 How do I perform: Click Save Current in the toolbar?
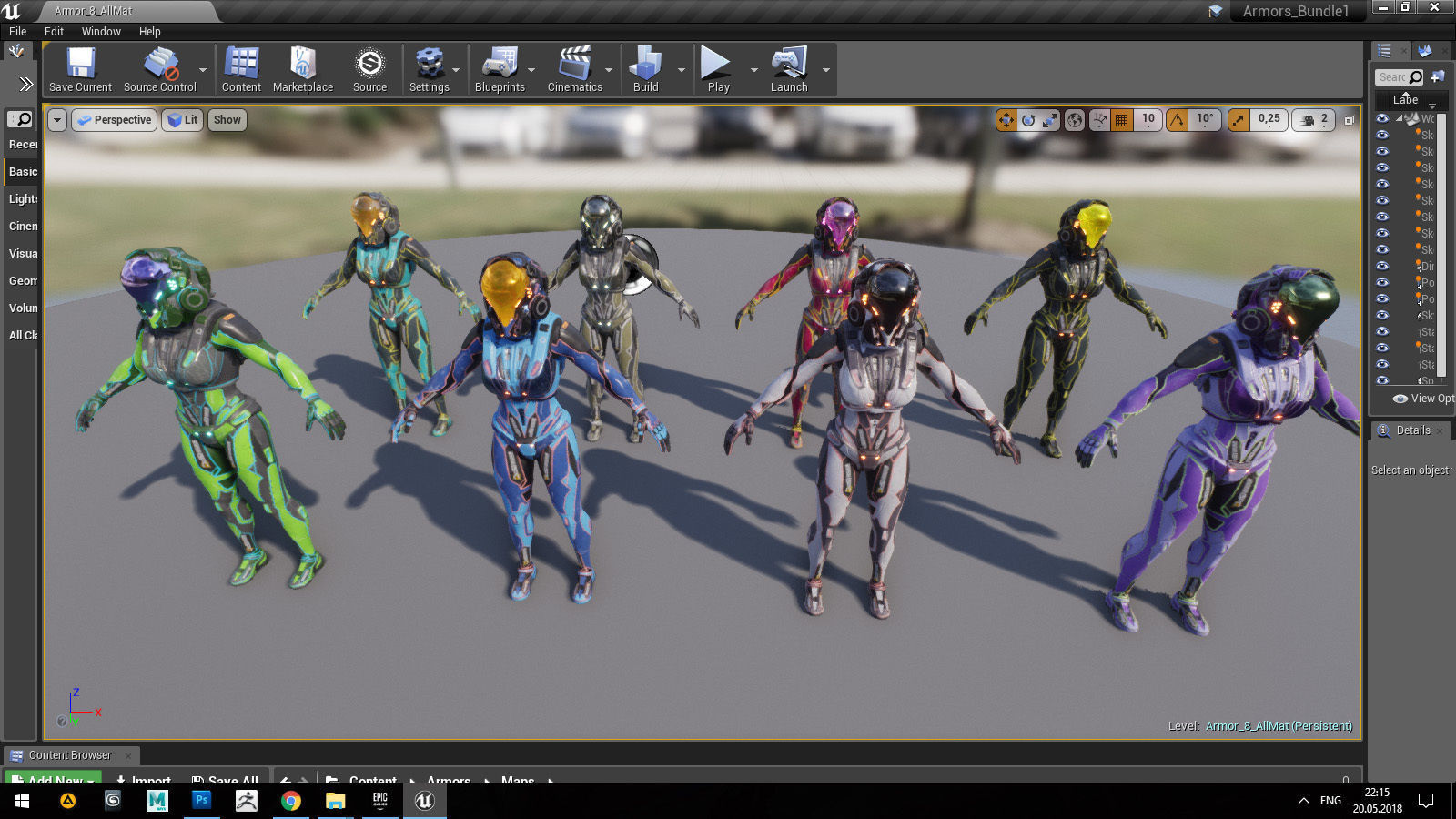pos(80,69)
